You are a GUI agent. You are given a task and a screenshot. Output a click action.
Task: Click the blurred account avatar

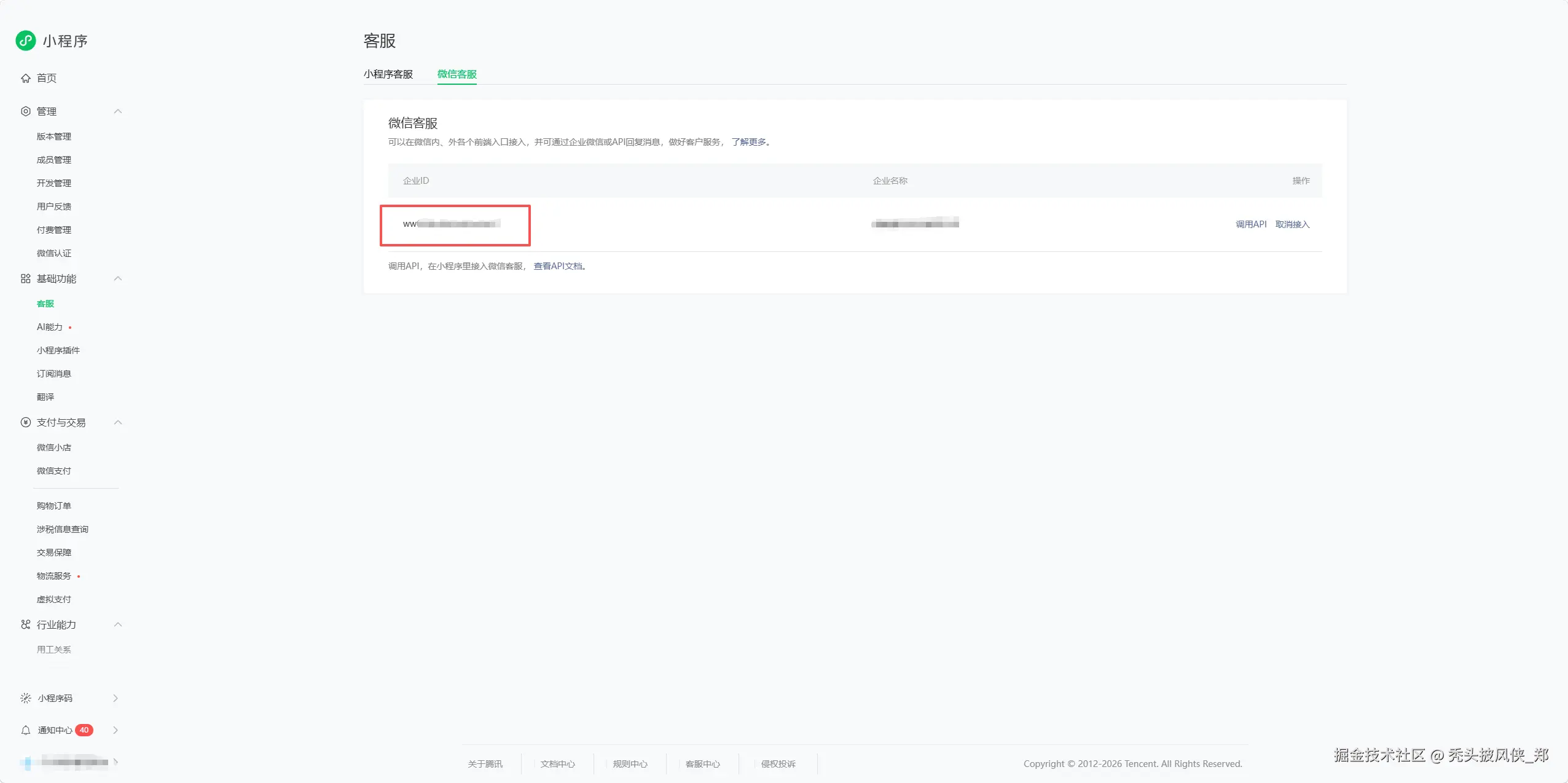(x=28, y=763)
